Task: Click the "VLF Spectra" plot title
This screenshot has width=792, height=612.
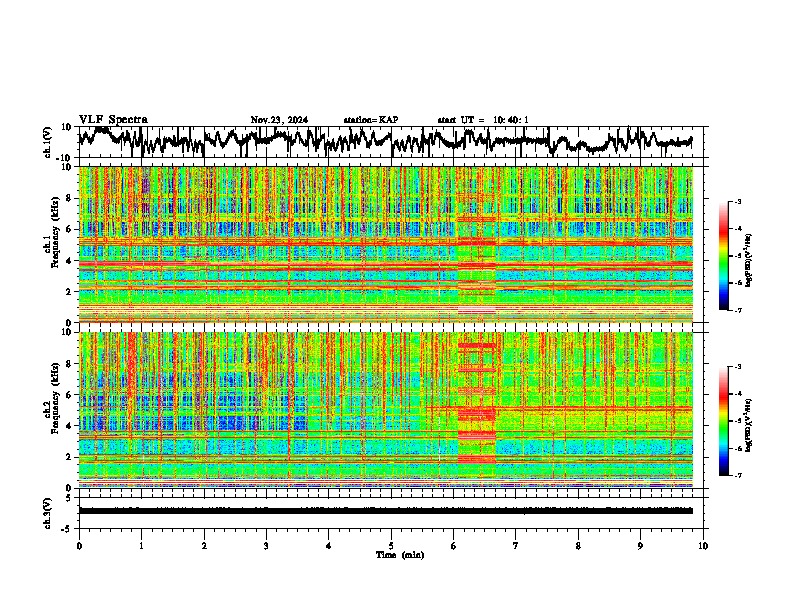Action: pos(113,120)
